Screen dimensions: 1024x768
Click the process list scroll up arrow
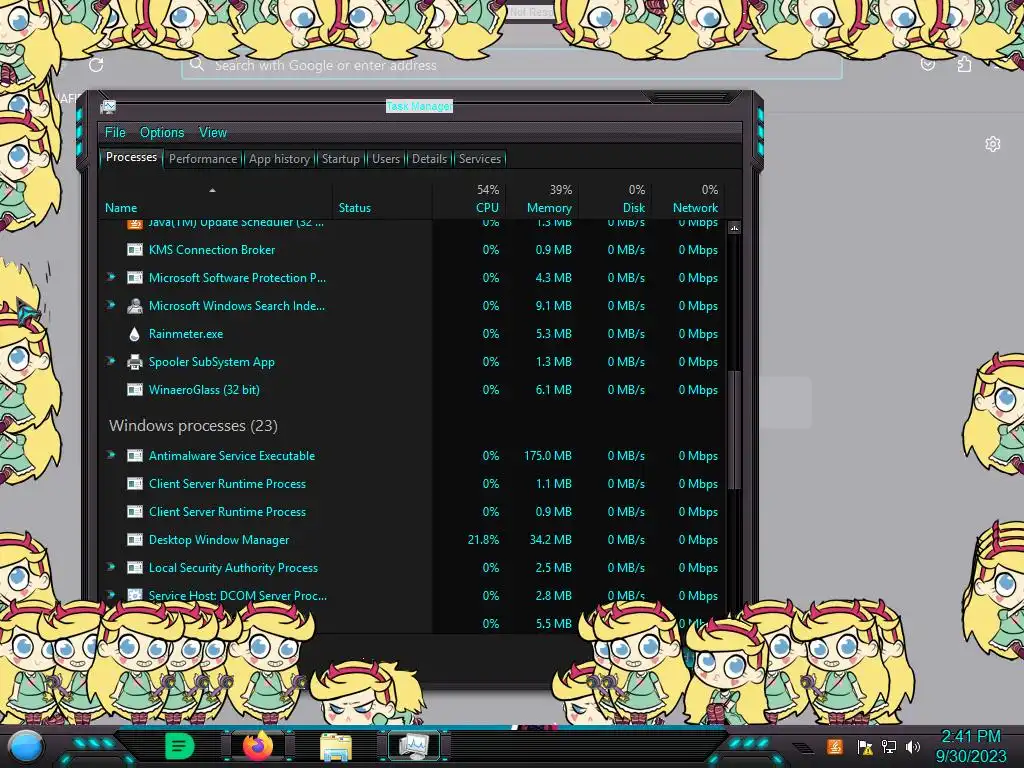(x=734, y=228)
